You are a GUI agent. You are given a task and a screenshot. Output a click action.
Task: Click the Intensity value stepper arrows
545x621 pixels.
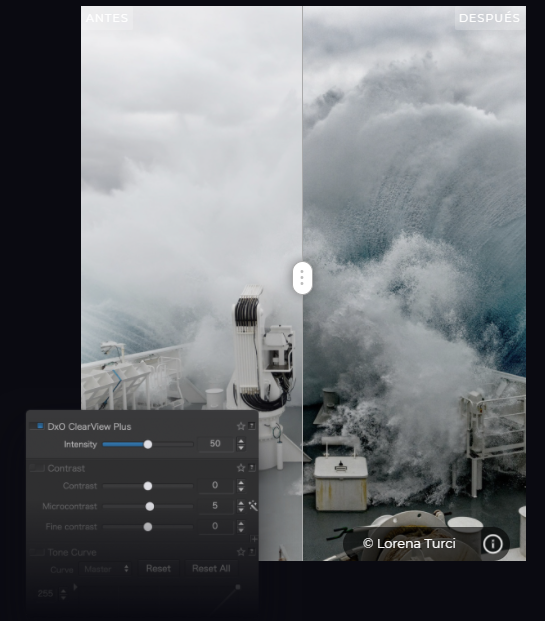(240, 444)
